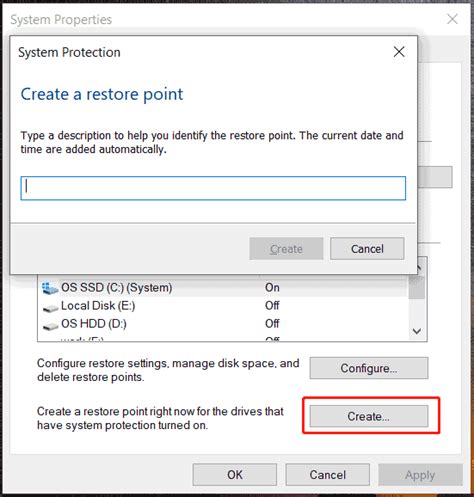Click the On protection status of C: drive
This screenshot has height=497, width=474.
pyautogui.click(x=272, y=288)
